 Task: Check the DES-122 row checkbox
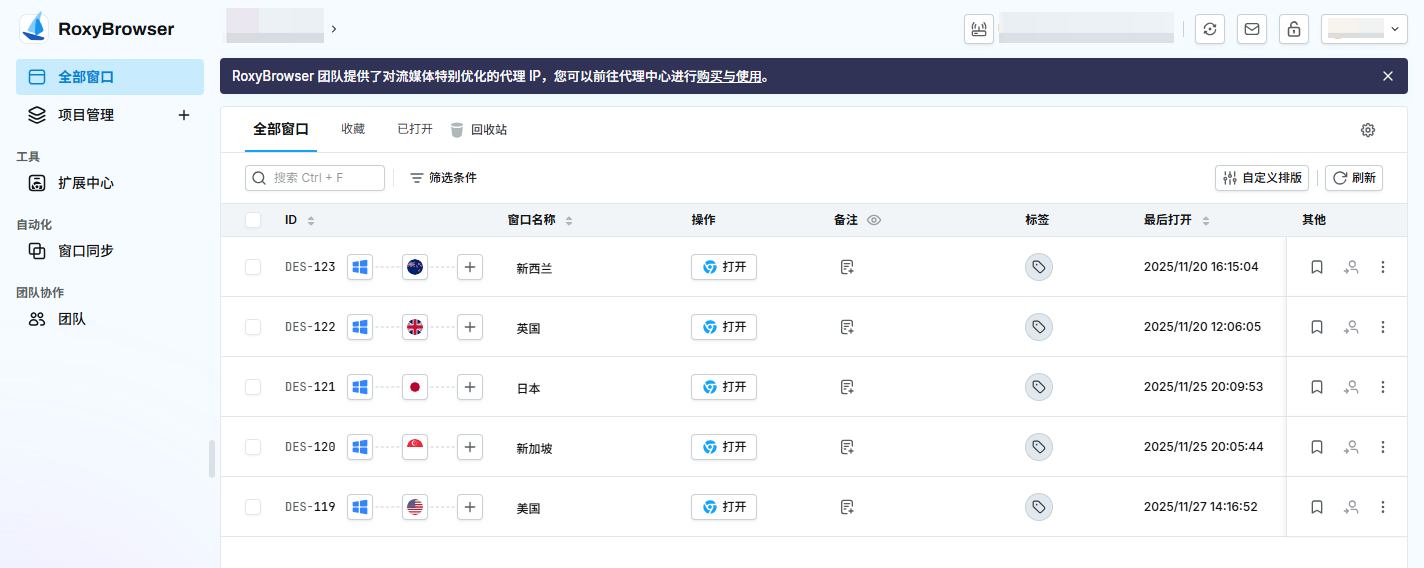pos(253,327)
